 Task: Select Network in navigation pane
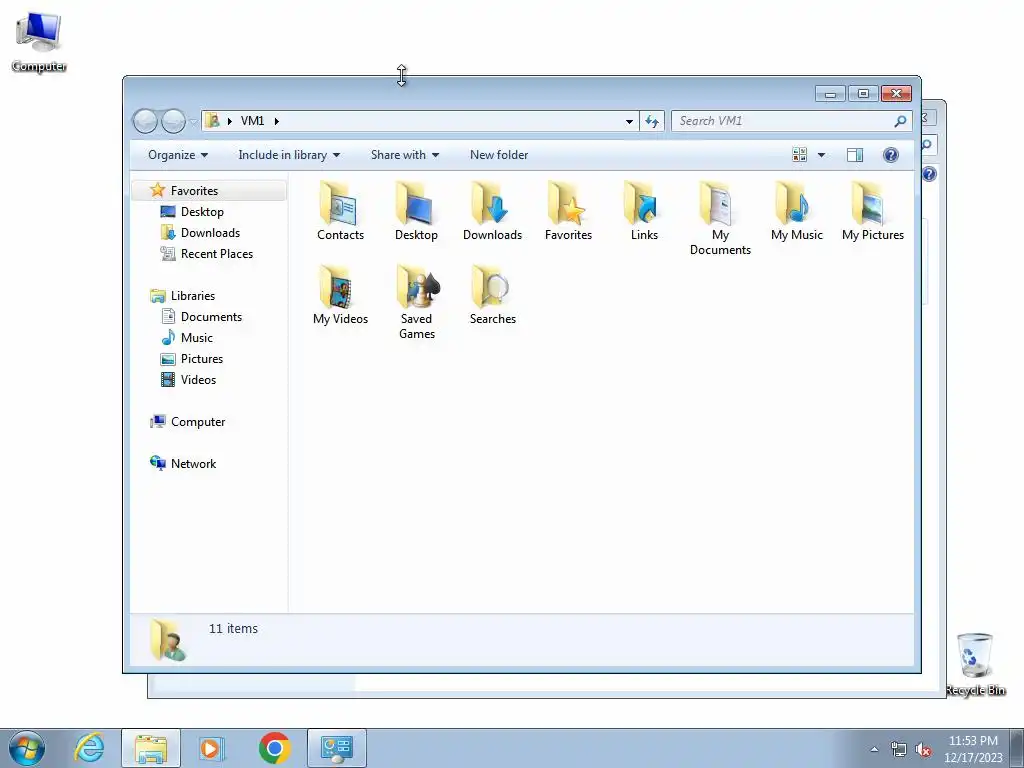193,464
